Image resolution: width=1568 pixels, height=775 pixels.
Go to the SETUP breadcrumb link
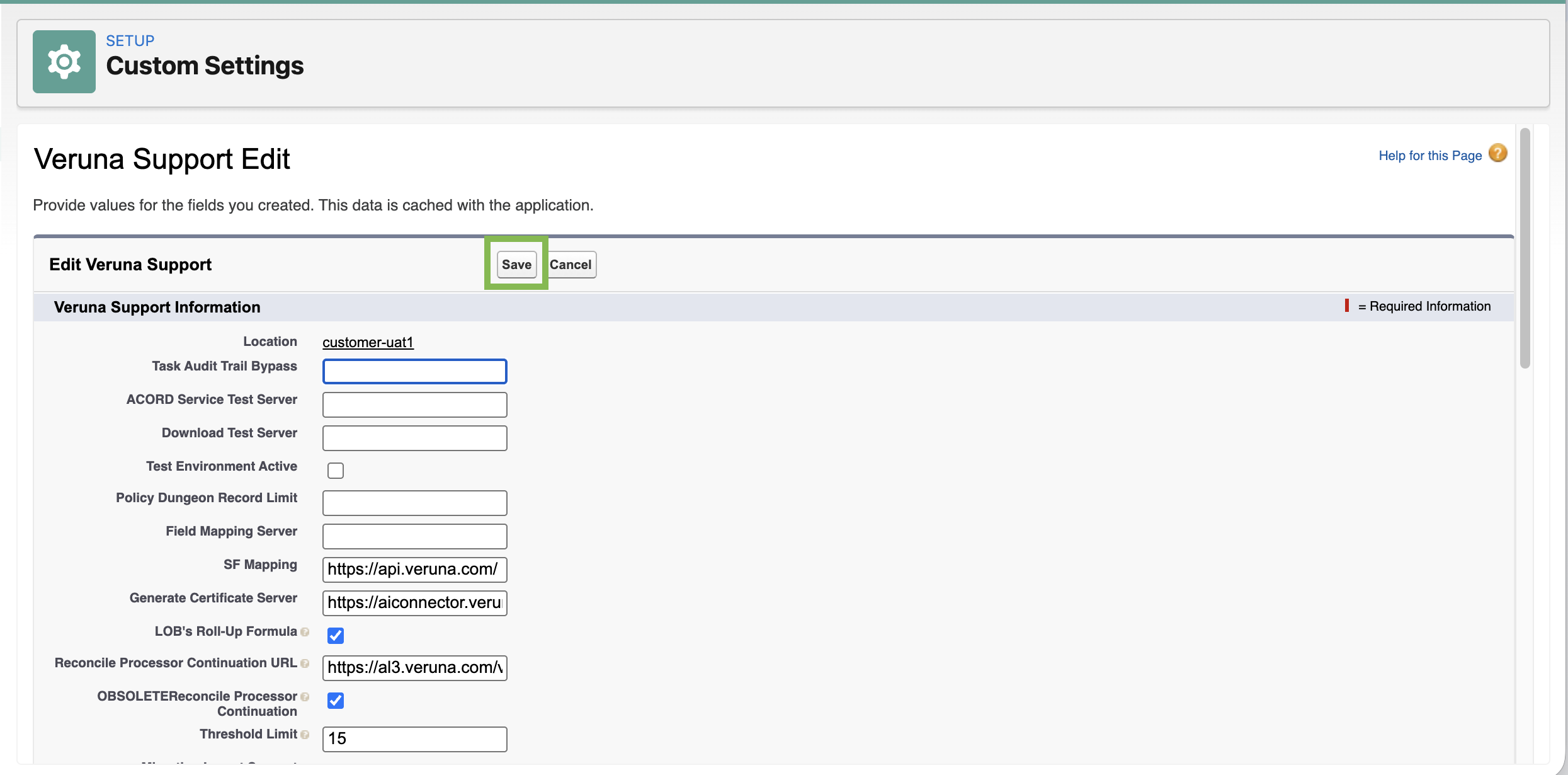130,41
